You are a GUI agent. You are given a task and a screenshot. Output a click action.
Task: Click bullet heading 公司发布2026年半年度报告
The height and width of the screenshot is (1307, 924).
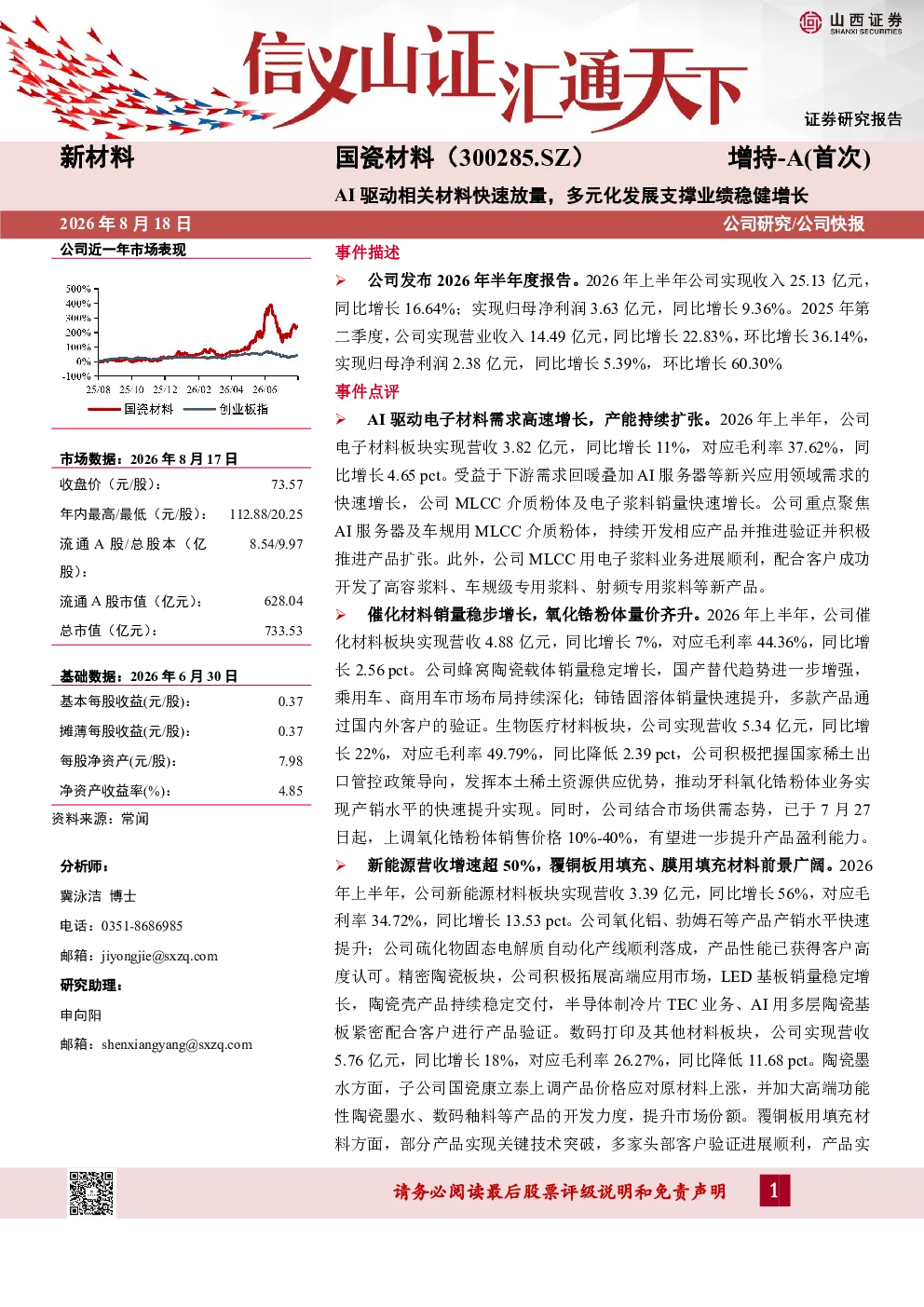click(x=475, y=280)
